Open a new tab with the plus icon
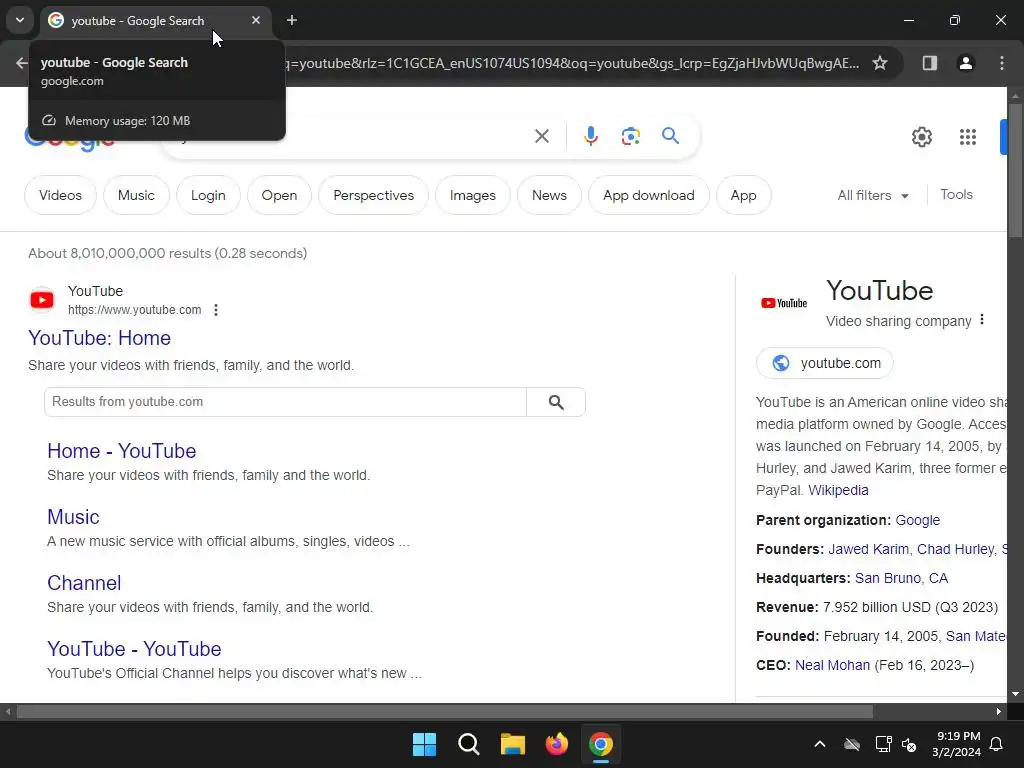The height and width of the screenshot is (768, 1024). (292, 20)
